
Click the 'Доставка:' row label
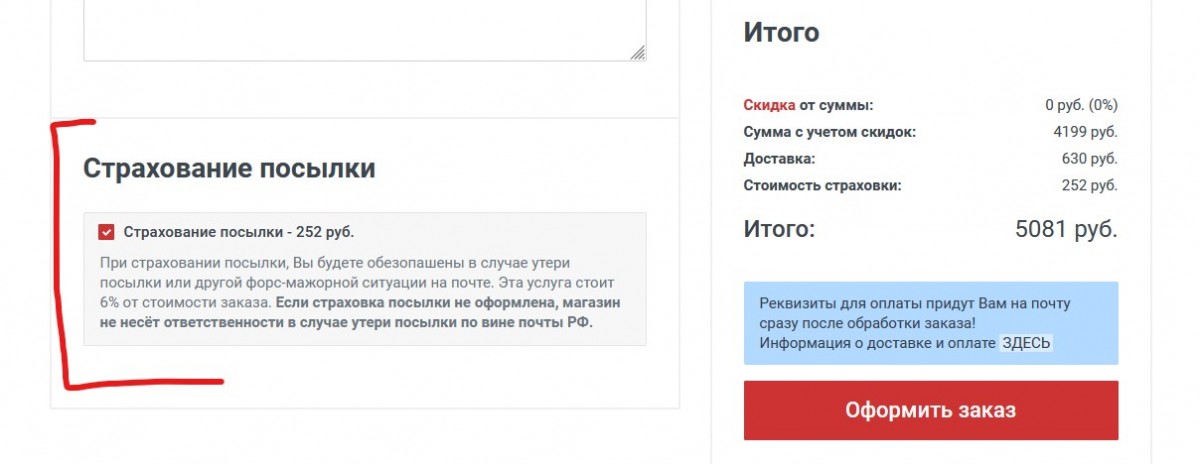tap(779, 158)
